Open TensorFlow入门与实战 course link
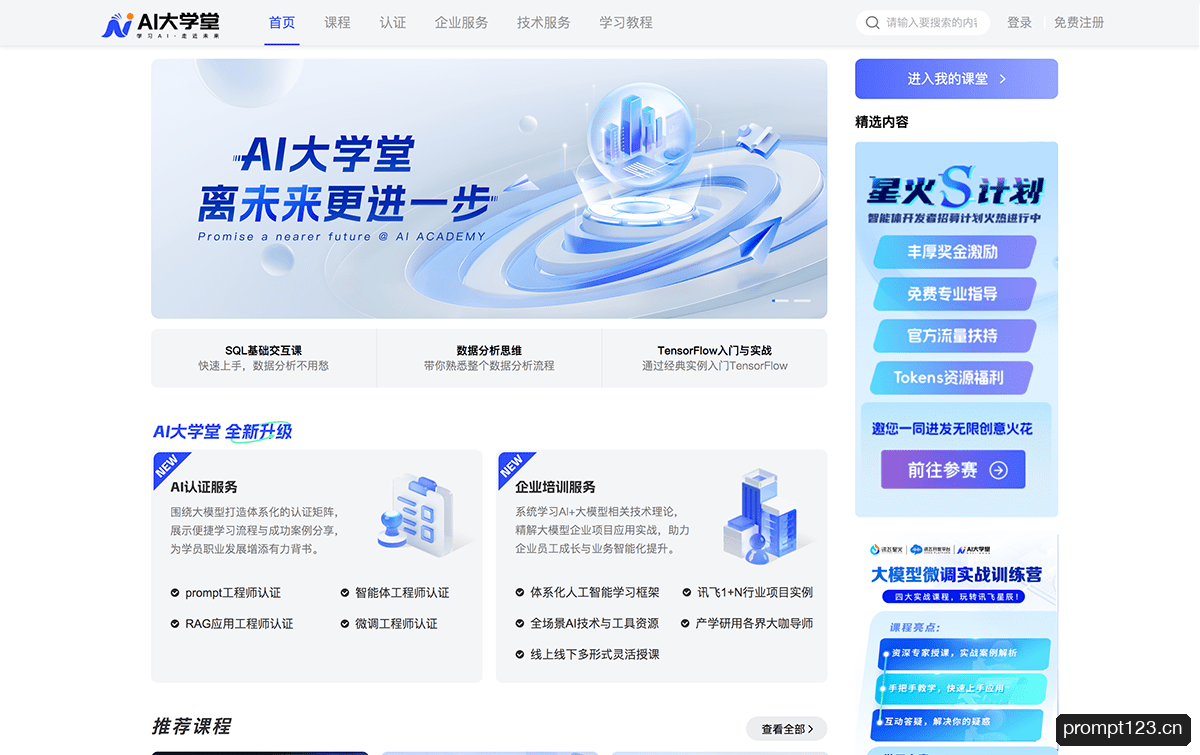The width and height of the screenshot is (1200, 755). 714,358
